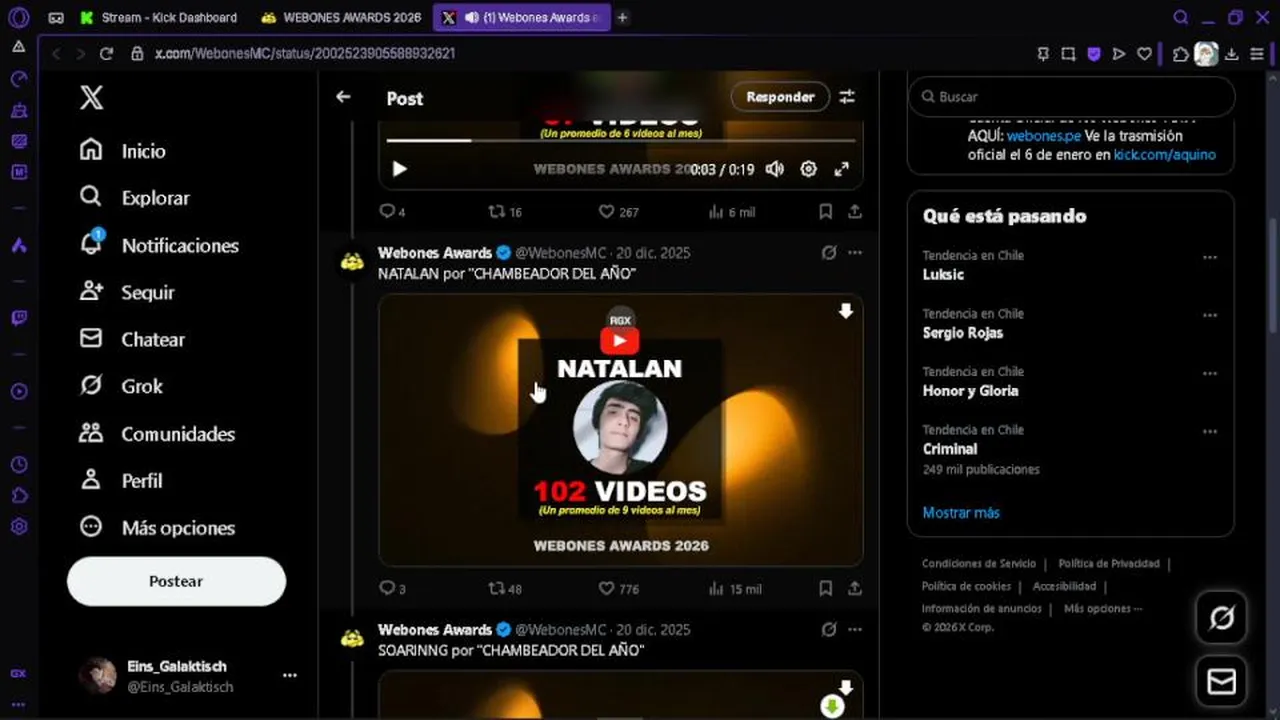
Task: Bookmark the post with 267 likes
Action: [825, 212]
